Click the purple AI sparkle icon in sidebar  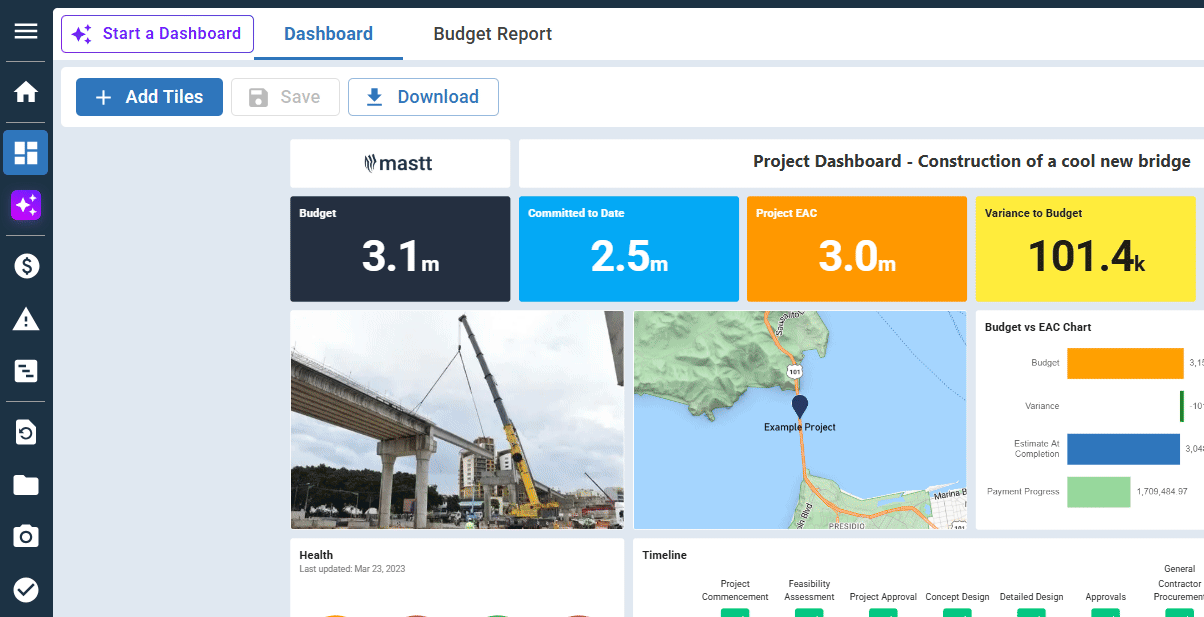click(26, 206)
